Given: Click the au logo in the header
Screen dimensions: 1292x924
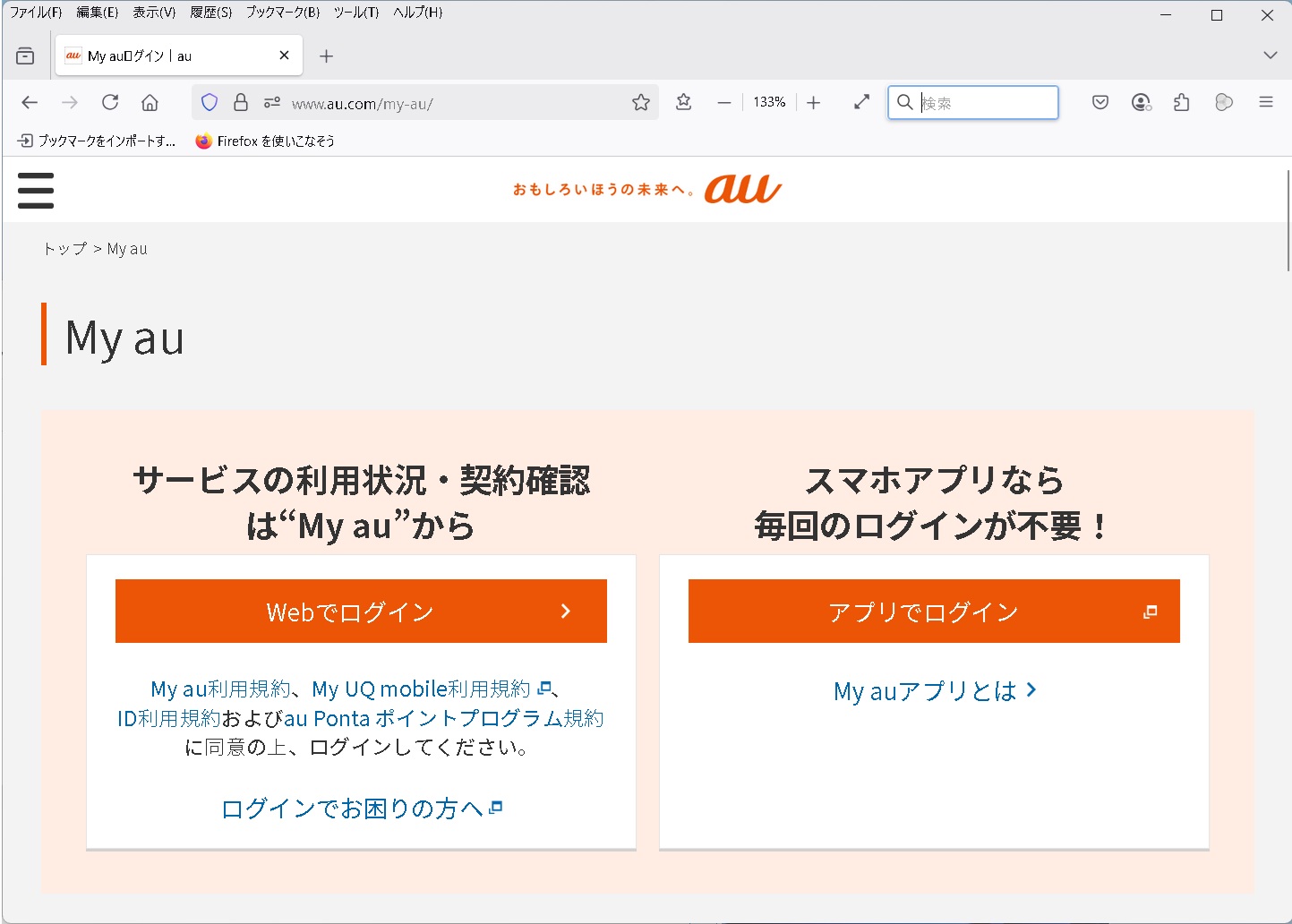Looking at the screenshot, I should click(742, 188).
